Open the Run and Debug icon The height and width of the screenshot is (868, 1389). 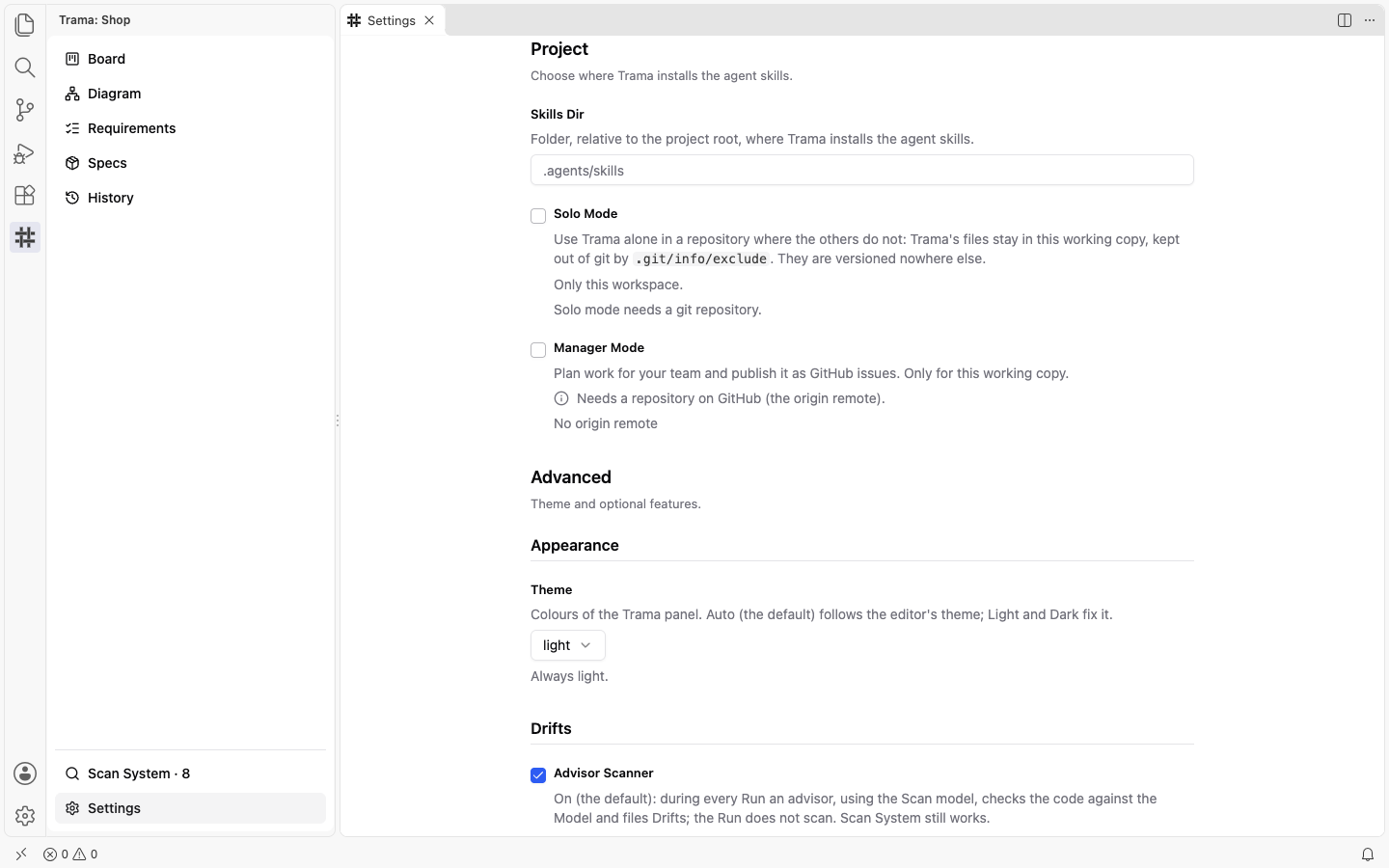click(x=25, y=152)
